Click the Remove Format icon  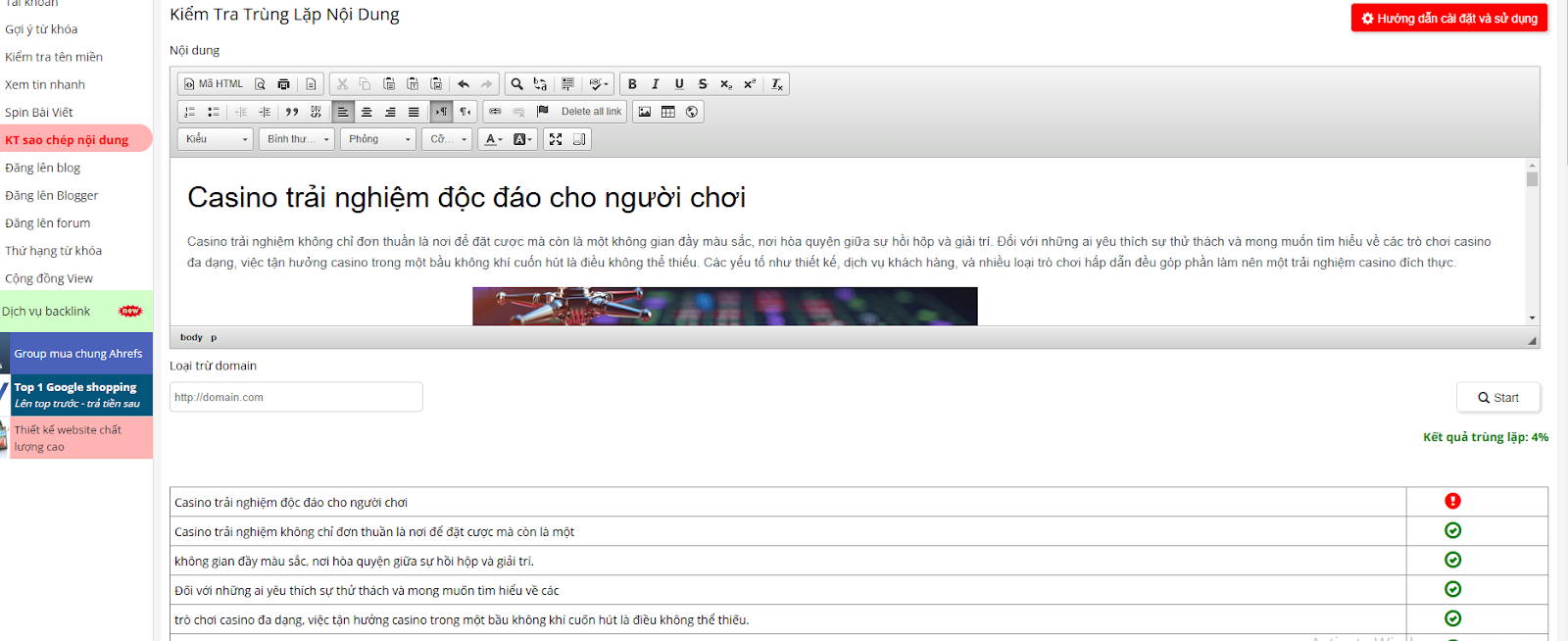tap(777, 84)
